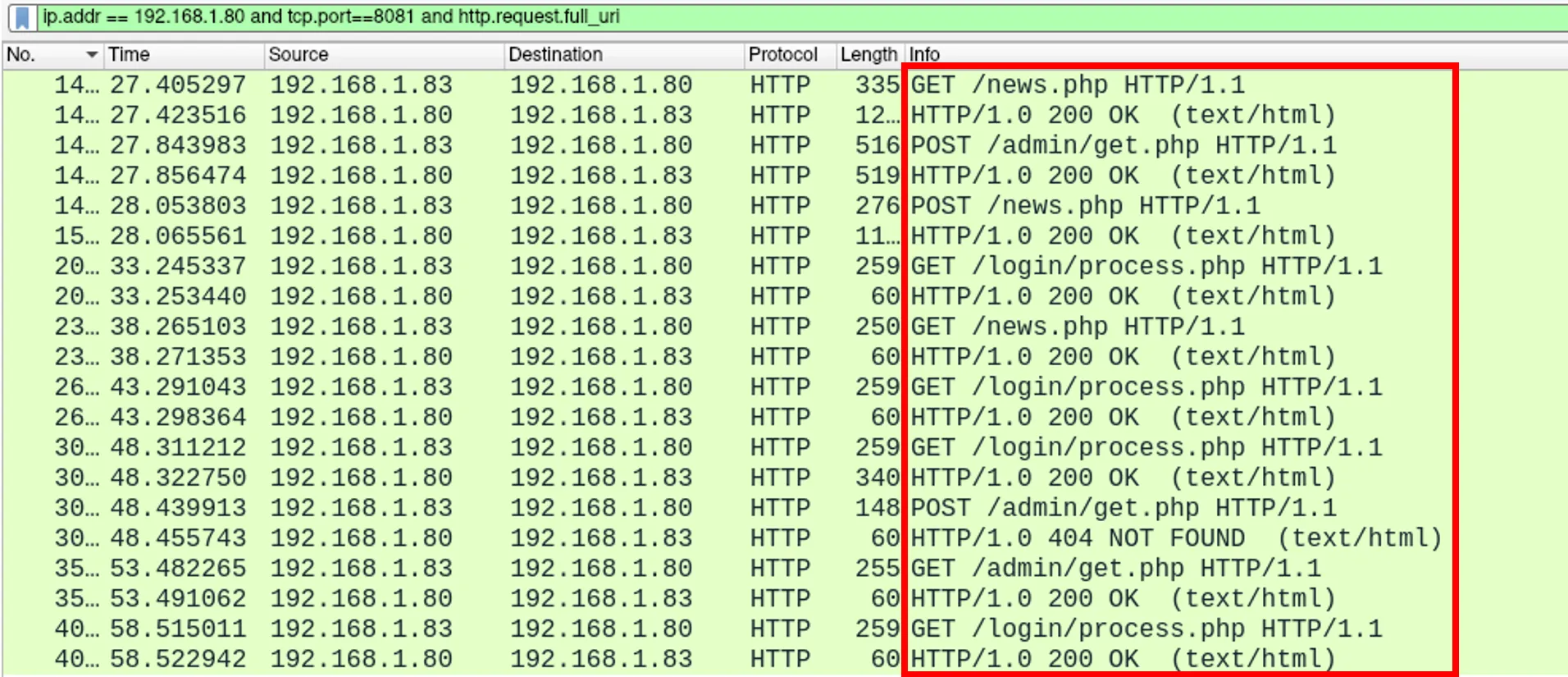This screenshot has height=677, width=1568.
Task: Select packet at time 43.298364
Action: pyautogui.click(x=784, y=418)
